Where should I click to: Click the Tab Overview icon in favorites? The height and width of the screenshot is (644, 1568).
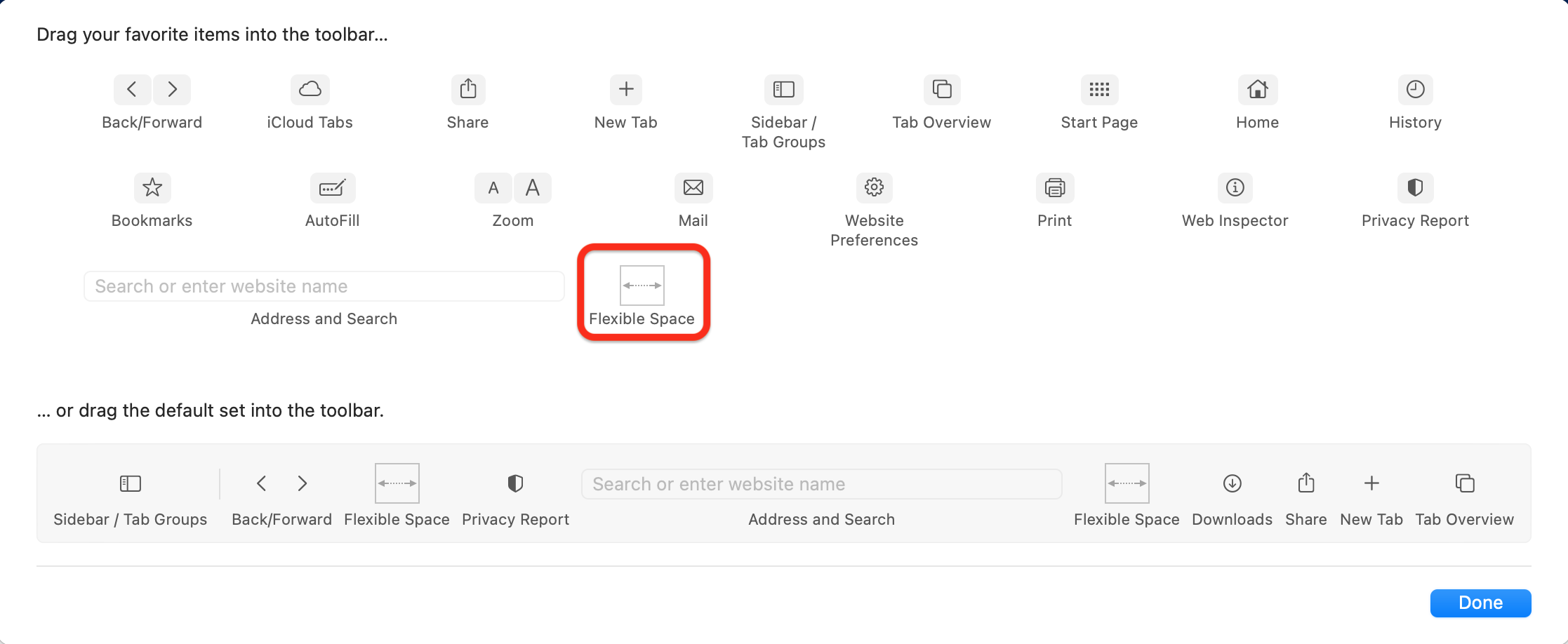pos(942,89)
